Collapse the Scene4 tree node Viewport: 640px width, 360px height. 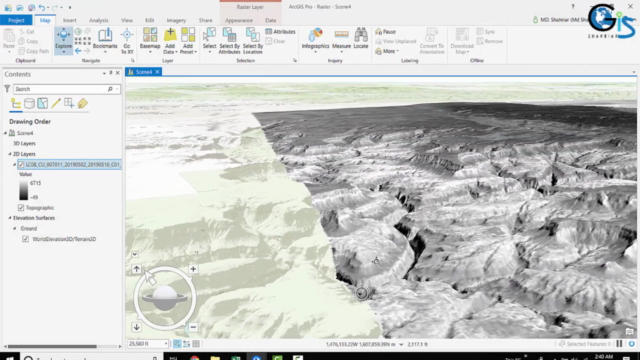[5, 133]
